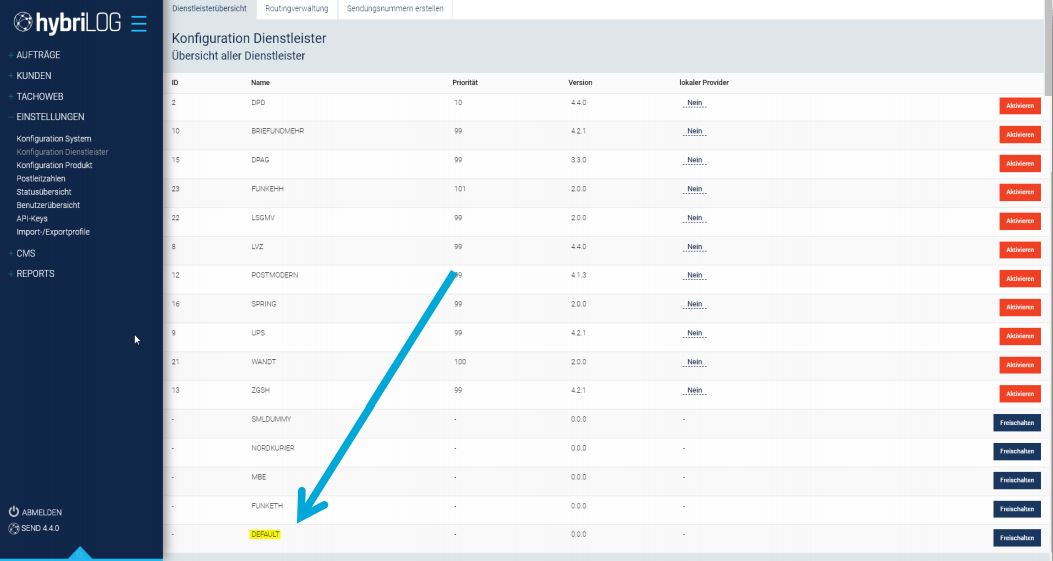
Task: Activate the LSGMV provider
Action: (x=1019, y=221)
